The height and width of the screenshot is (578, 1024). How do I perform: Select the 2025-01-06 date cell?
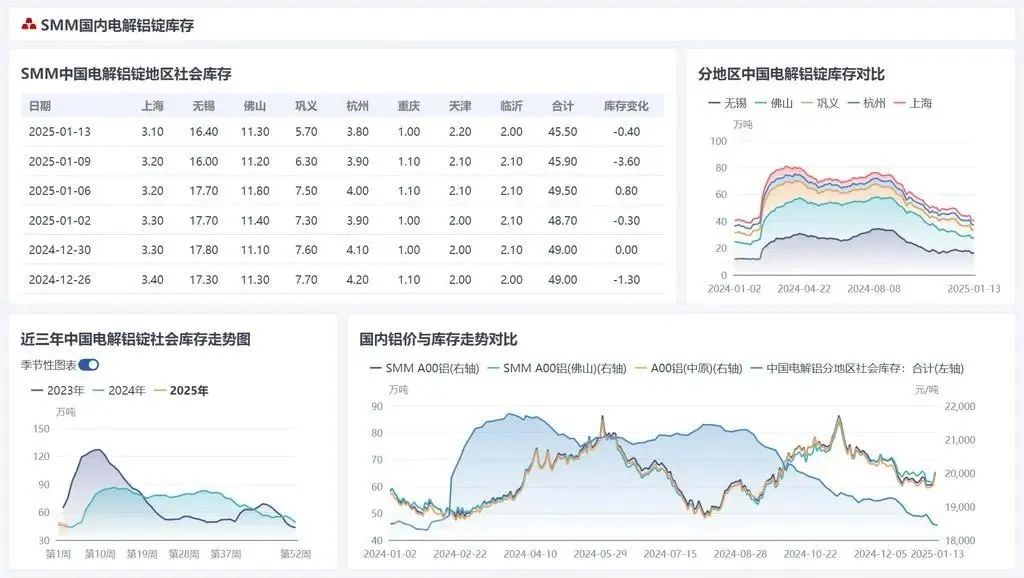pyautogui.click(x=59, y=191)
